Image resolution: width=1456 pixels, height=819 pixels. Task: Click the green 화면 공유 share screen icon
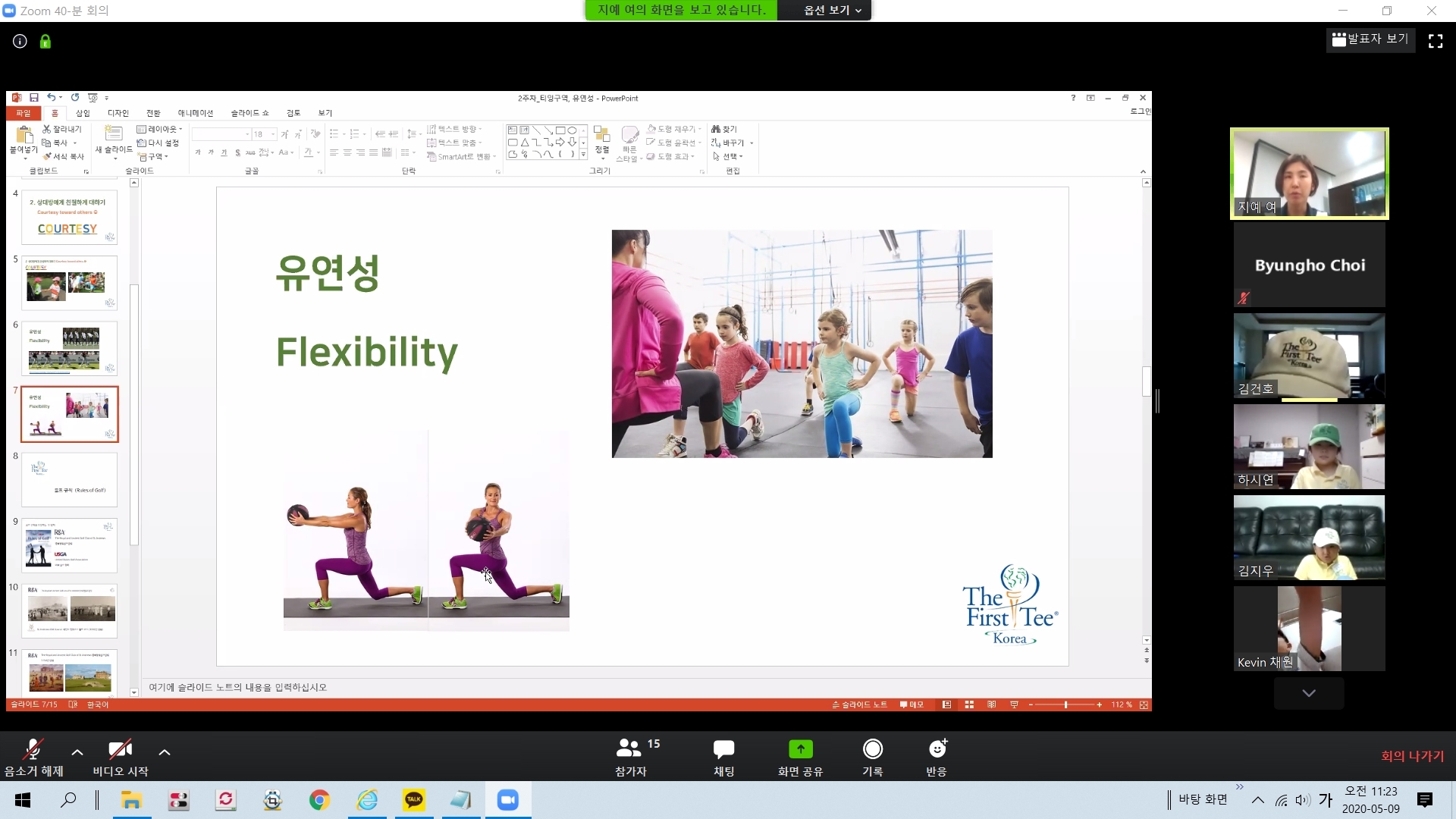800,749
